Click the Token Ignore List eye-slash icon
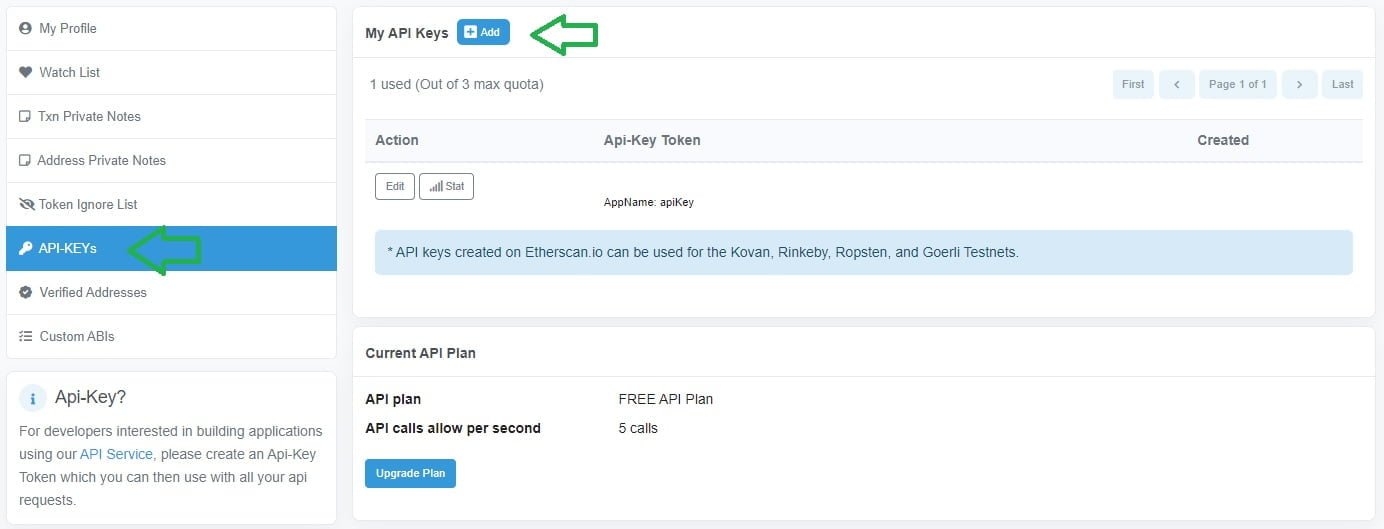 point(27,205)
